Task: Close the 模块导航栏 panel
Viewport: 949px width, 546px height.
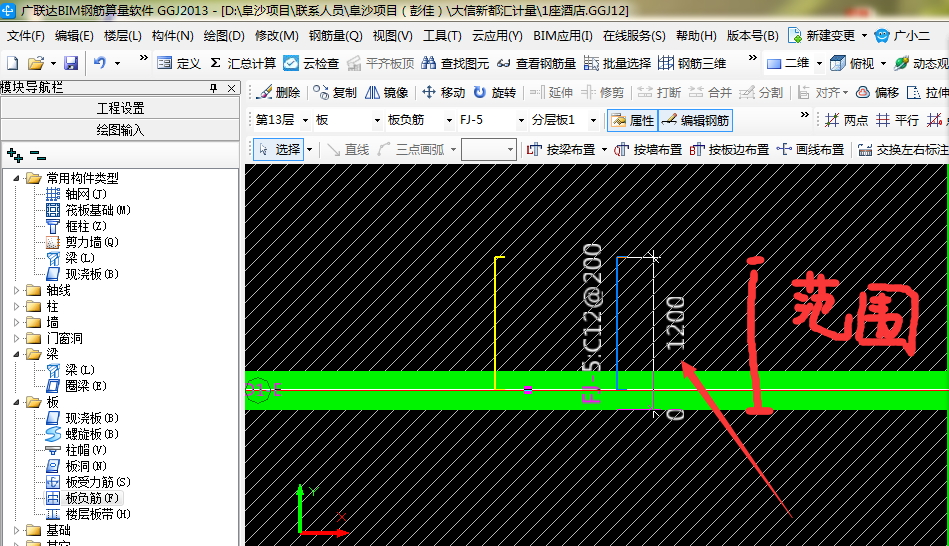Action: [x=231, y=88]
